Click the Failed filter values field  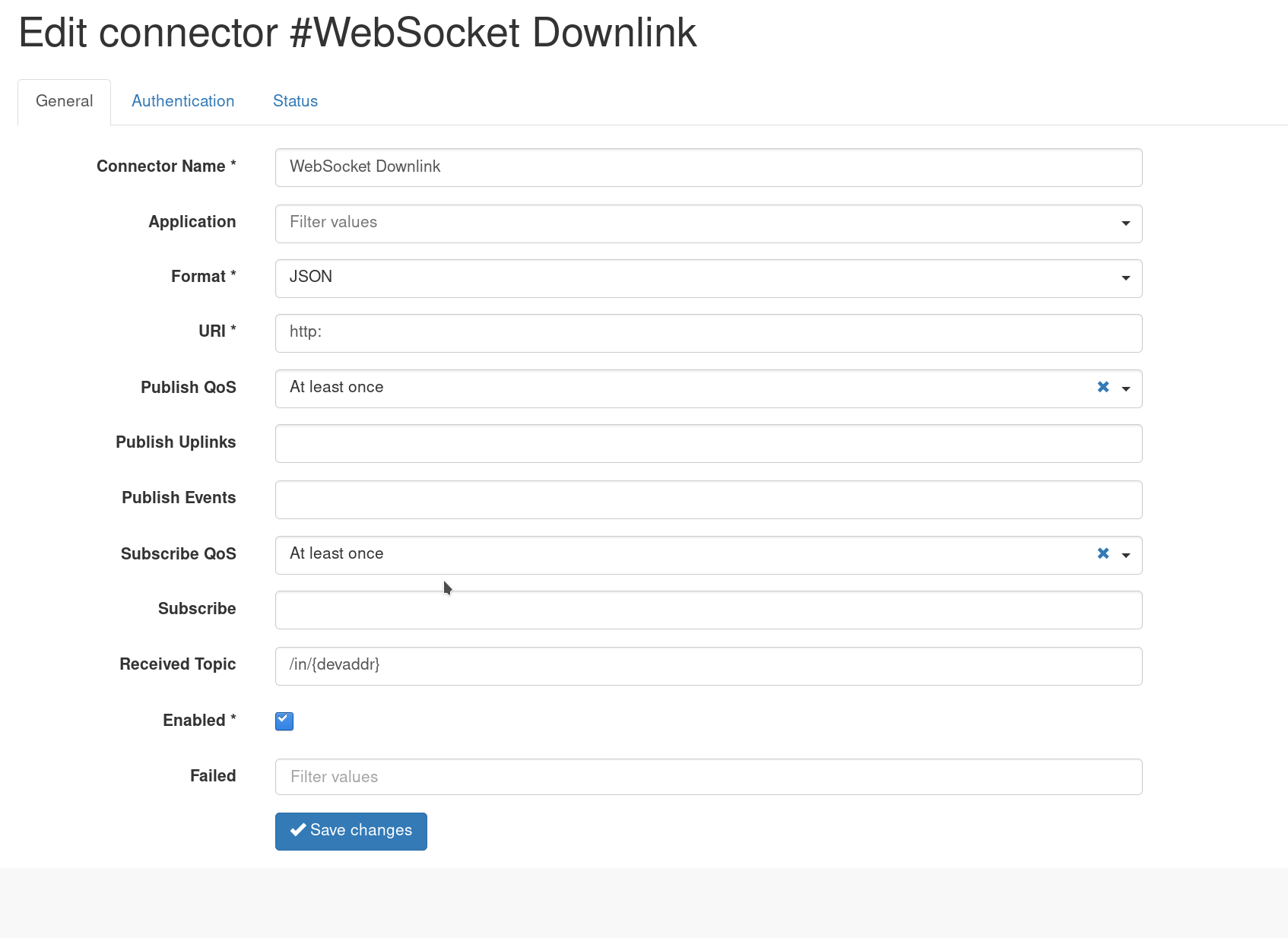tap(709, 777)
